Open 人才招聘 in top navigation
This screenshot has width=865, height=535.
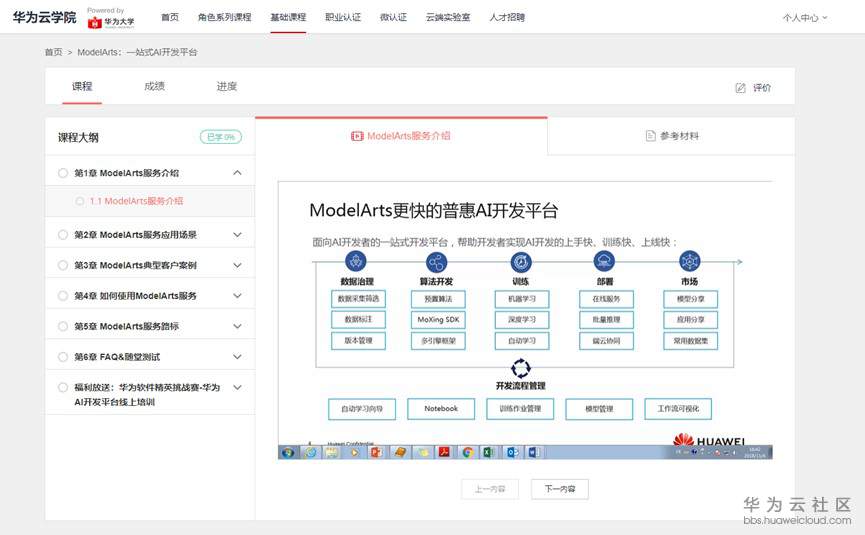[x=507, y=17]
